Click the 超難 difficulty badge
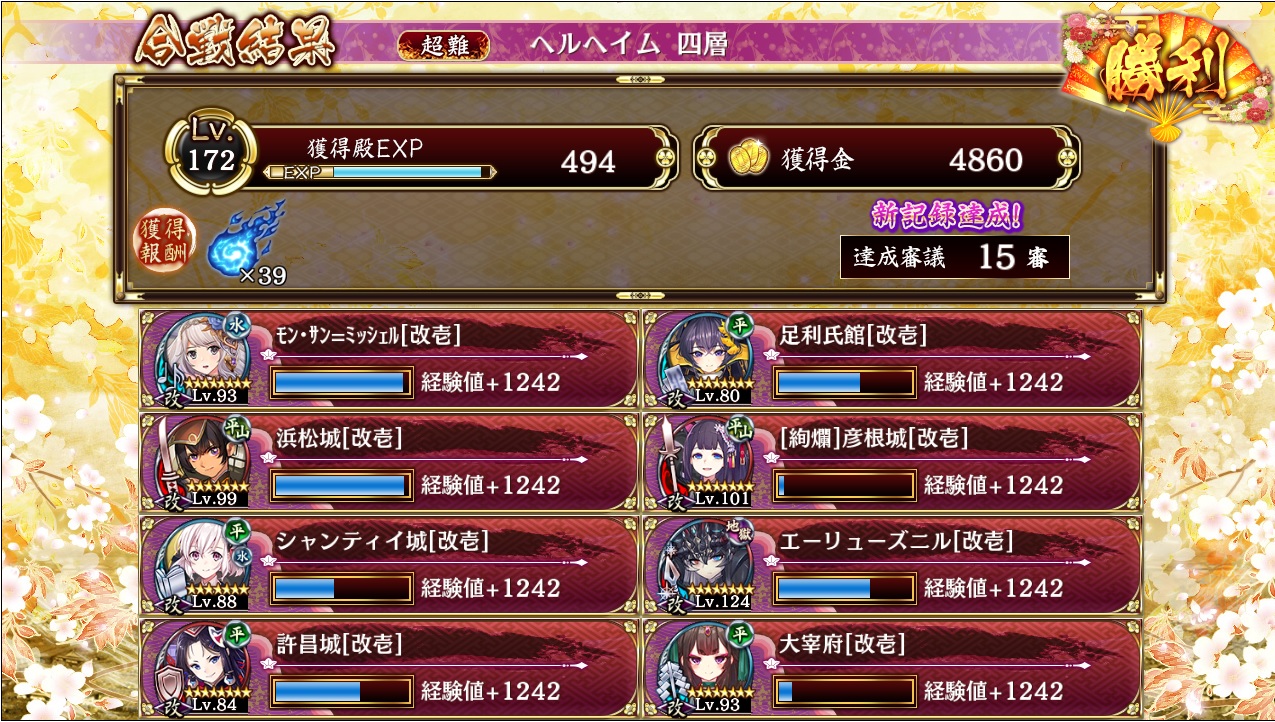This screenshot has height=722, width=1275. pos(444,46)
